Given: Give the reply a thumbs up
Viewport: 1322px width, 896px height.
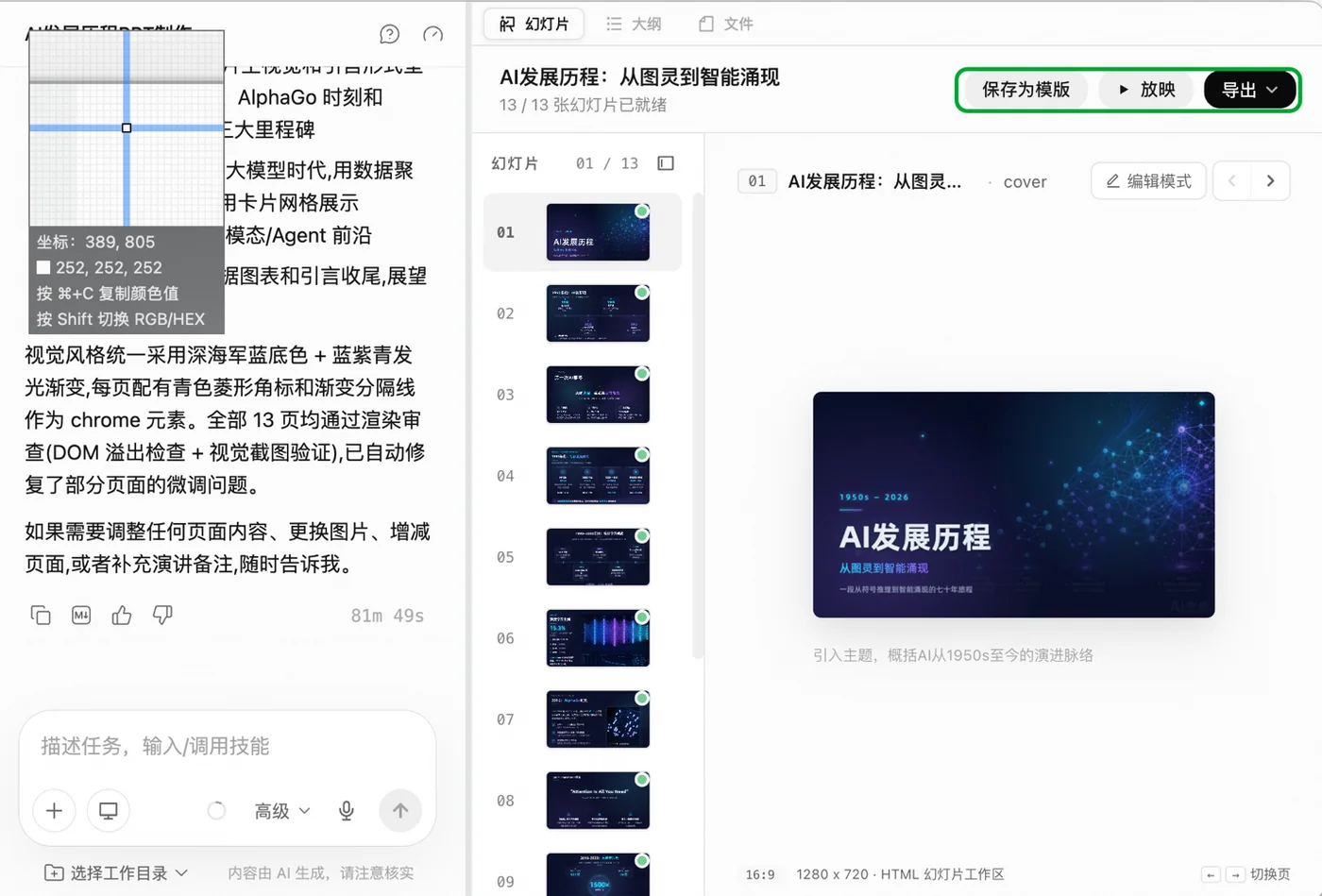Looking at the screenshot, I should 122,616.
